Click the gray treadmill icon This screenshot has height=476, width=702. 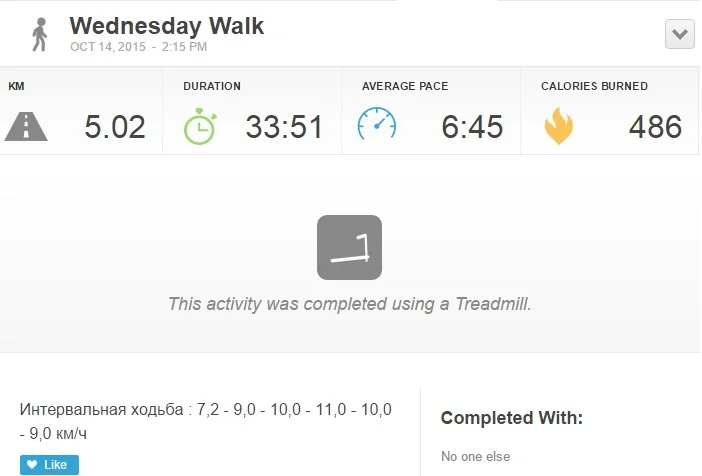349,247
